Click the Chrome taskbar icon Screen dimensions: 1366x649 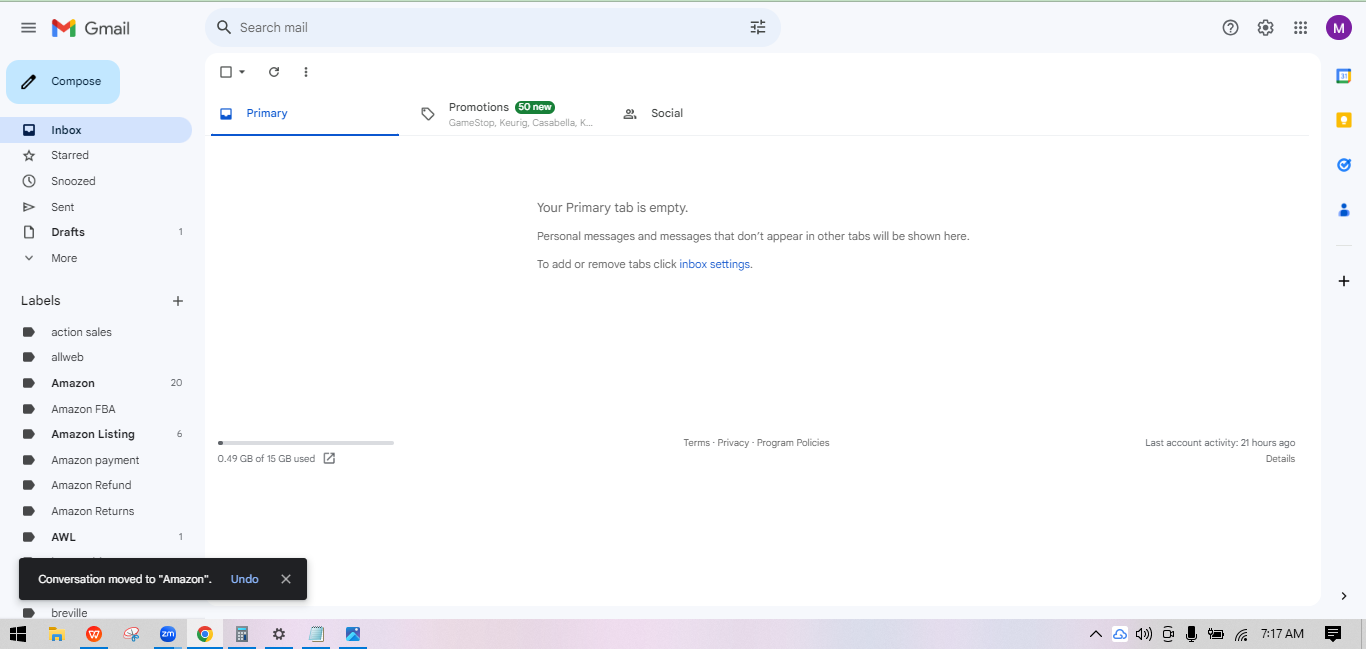(x=205, y=634)
